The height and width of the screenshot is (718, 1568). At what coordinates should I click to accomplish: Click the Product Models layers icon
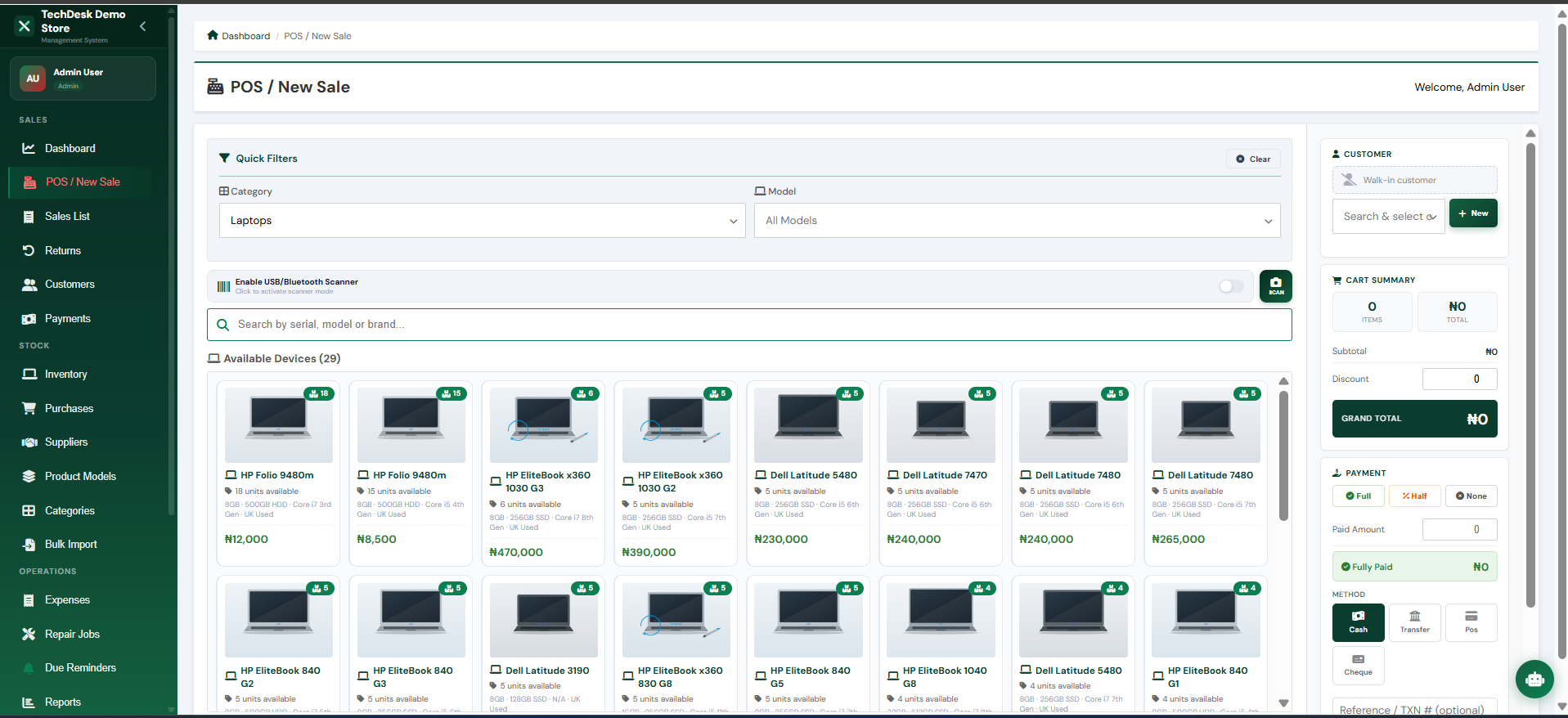29,476
